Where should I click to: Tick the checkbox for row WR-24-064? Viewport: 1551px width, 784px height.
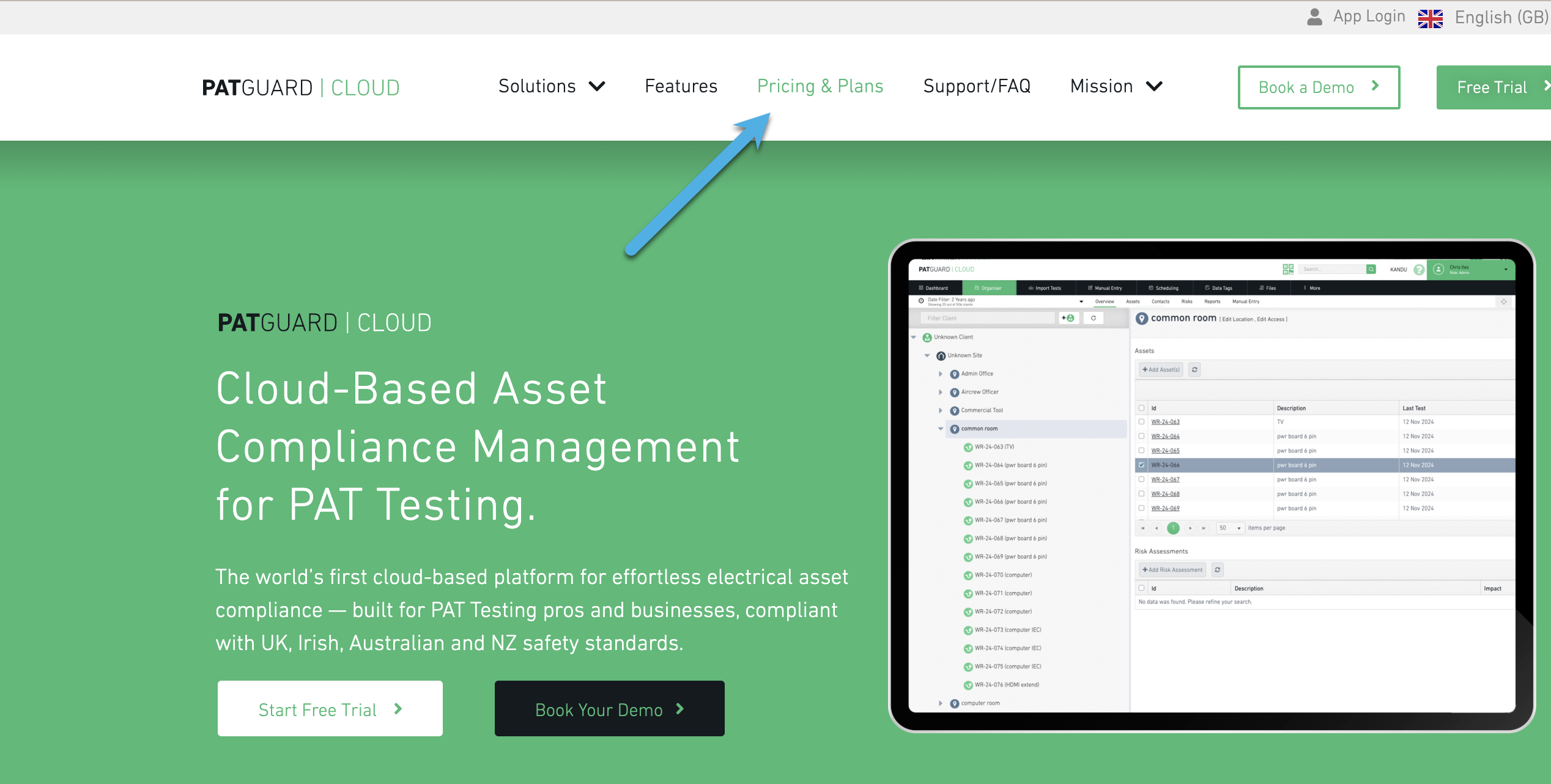pyautogui.click(x=1141, y=436)
